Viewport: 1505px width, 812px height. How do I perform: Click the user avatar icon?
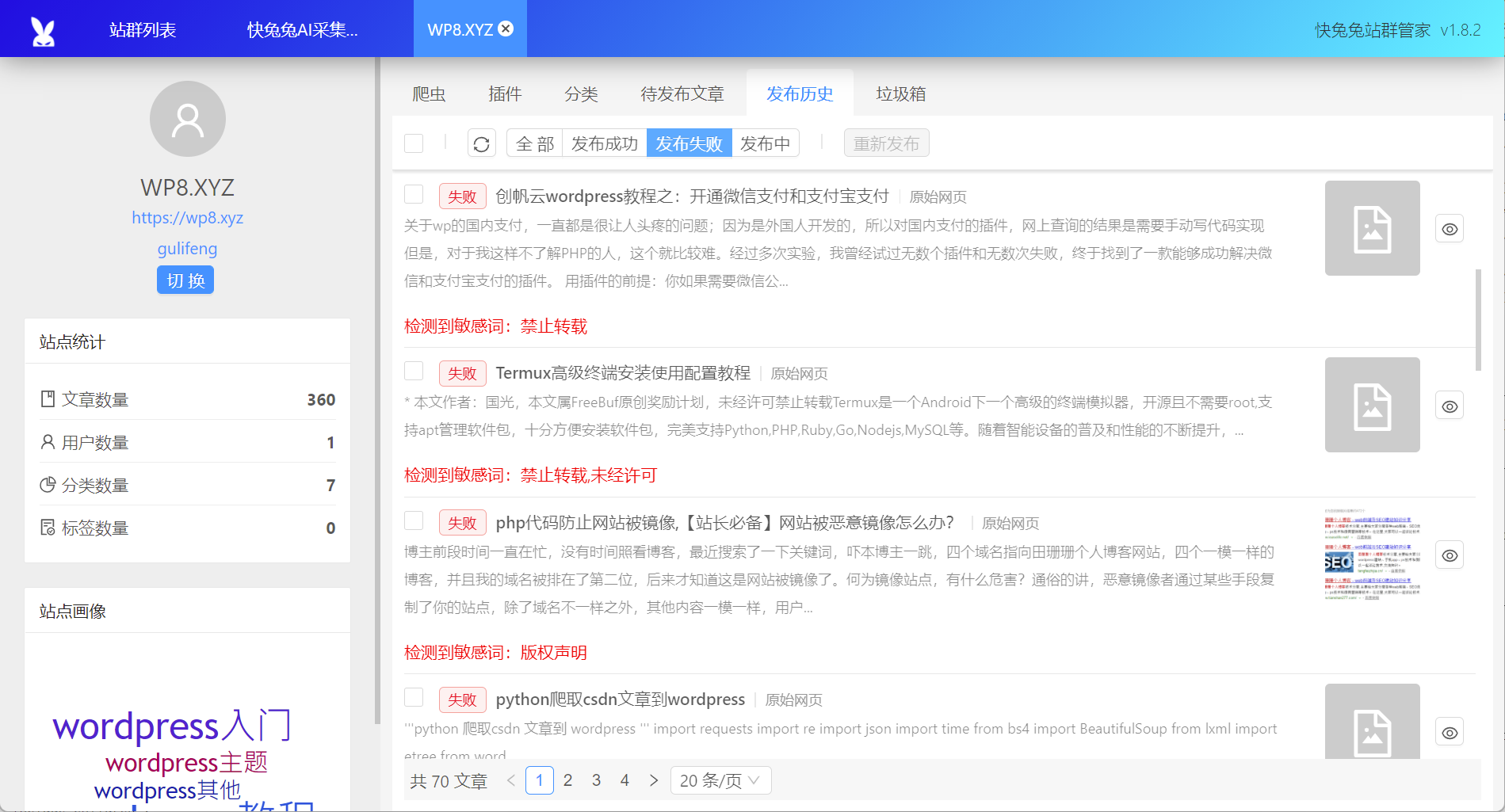pos(188,119)
